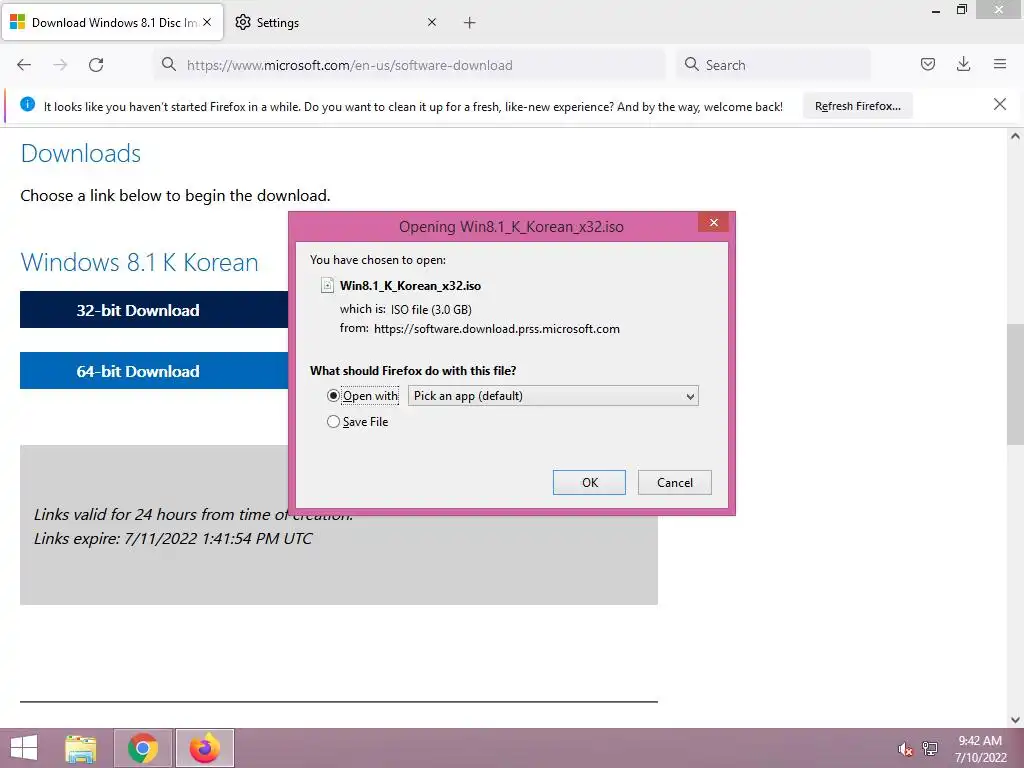Open the Windows Start button

(x=24, y=748)
